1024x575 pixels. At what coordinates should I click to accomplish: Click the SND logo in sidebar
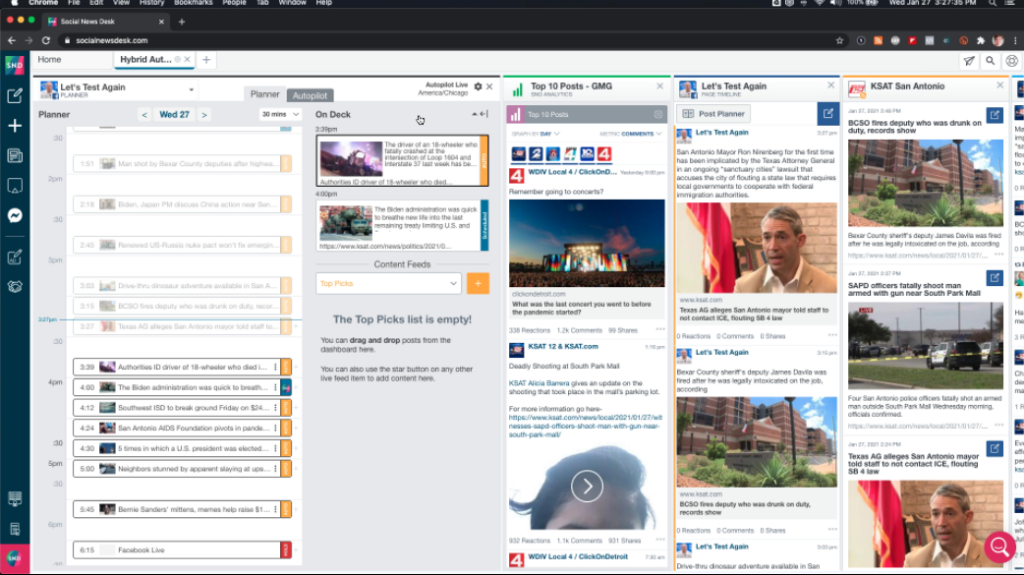14,65
